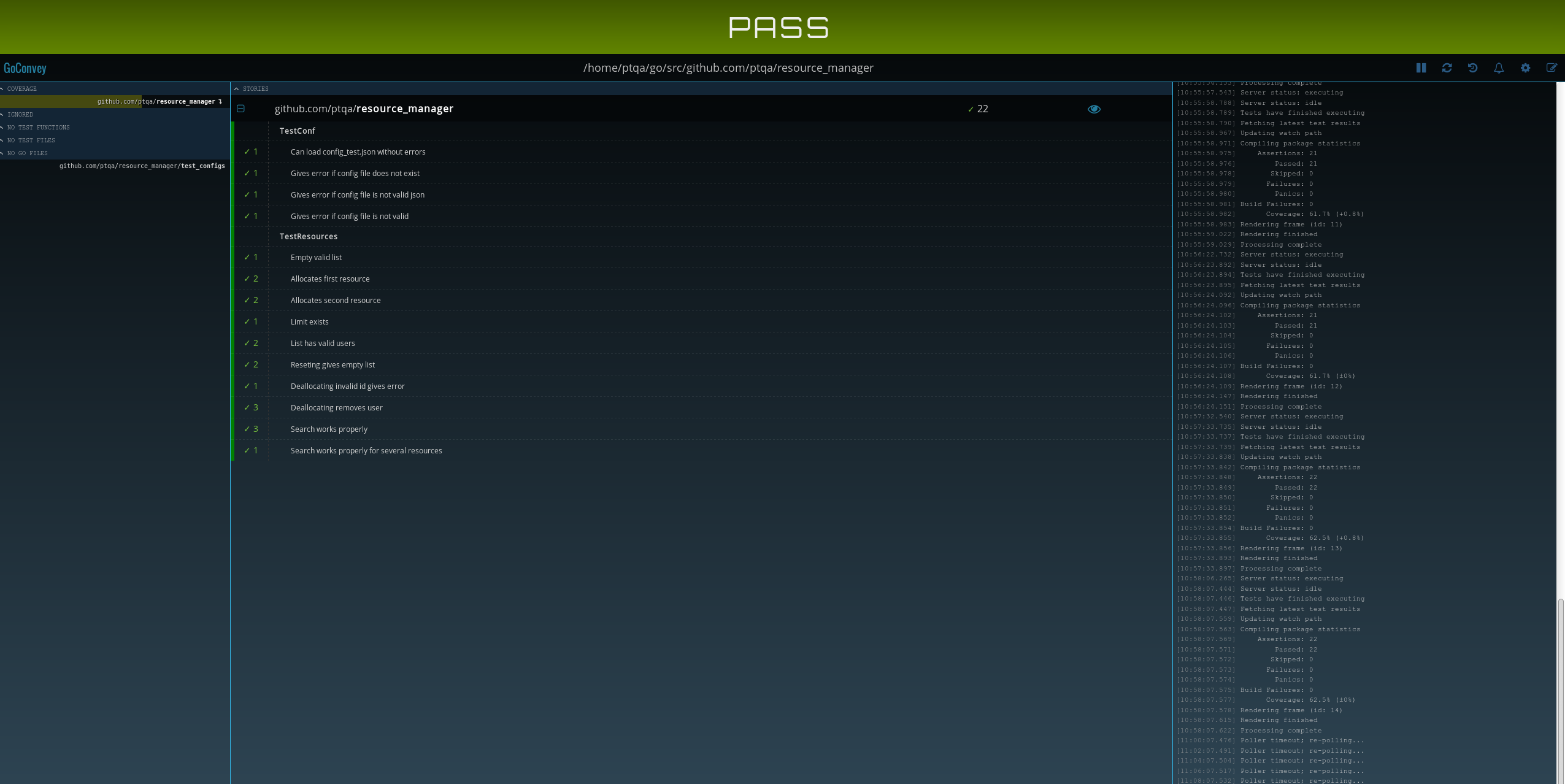
Task: Select 'Reseting gives empty list' story
Action: click(x=333, y=365)
